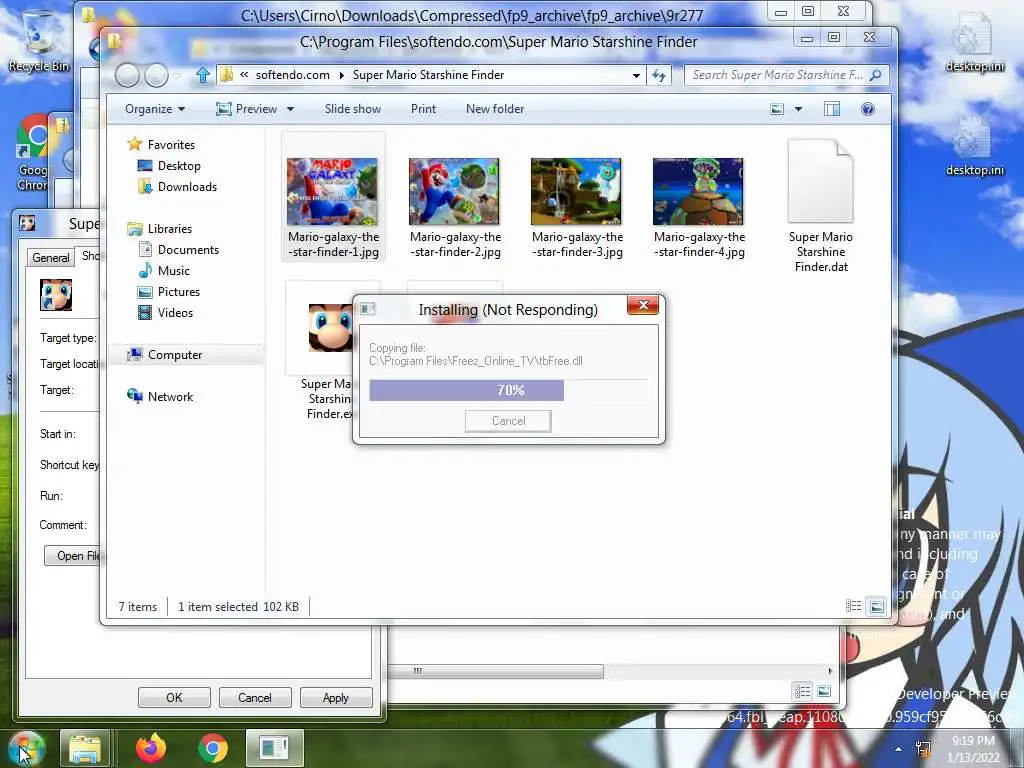
Task: Select the upper desktop.ini desktop icon
Action: (974, 42)
